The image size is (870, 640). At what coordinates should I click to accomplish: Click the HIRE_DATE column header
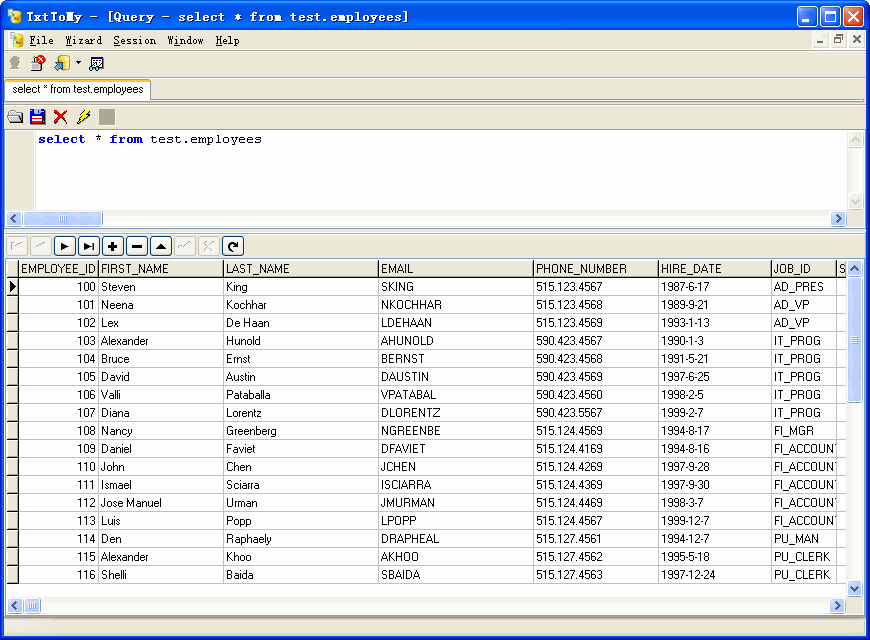715,269
